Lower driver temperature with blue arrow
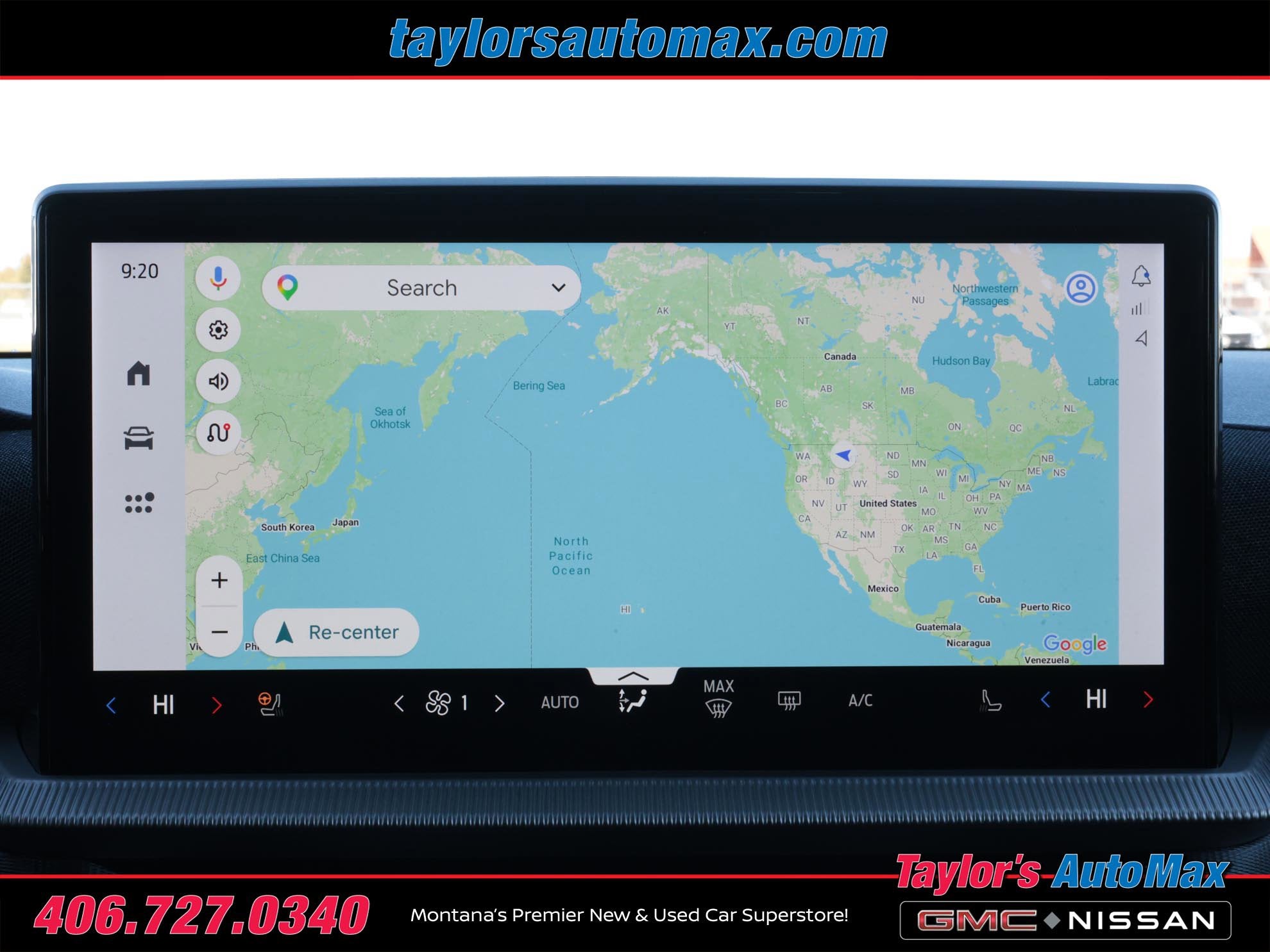The height and width of the screenshot is (952, 1270). 111,705
